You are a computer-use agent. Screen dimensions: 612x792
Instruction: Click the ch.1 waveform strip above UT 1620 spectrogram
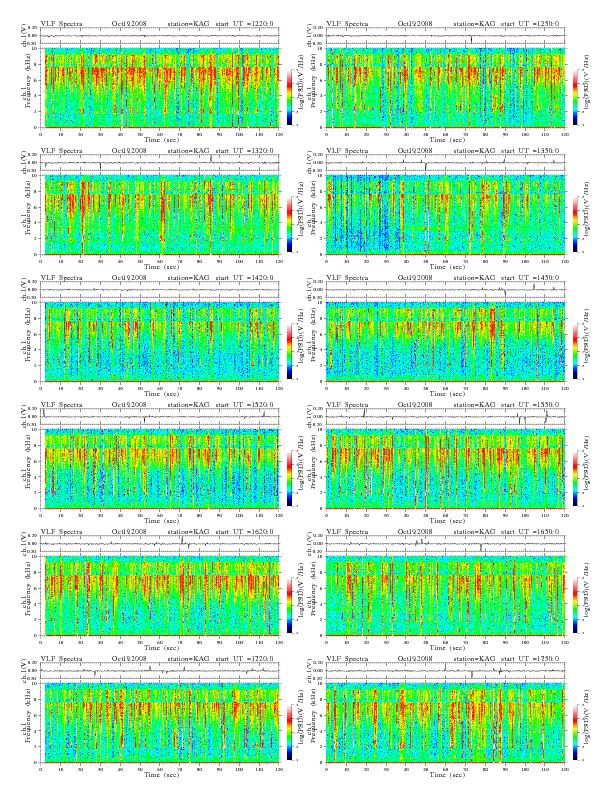[x=160, y=544]
